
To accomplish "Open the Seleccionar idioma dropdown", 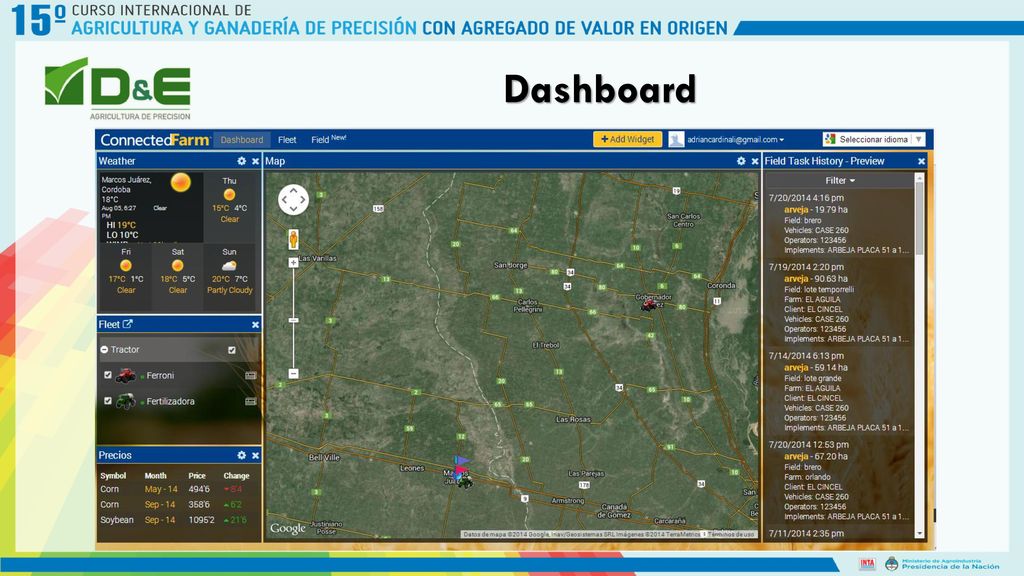I will [874, 139].
